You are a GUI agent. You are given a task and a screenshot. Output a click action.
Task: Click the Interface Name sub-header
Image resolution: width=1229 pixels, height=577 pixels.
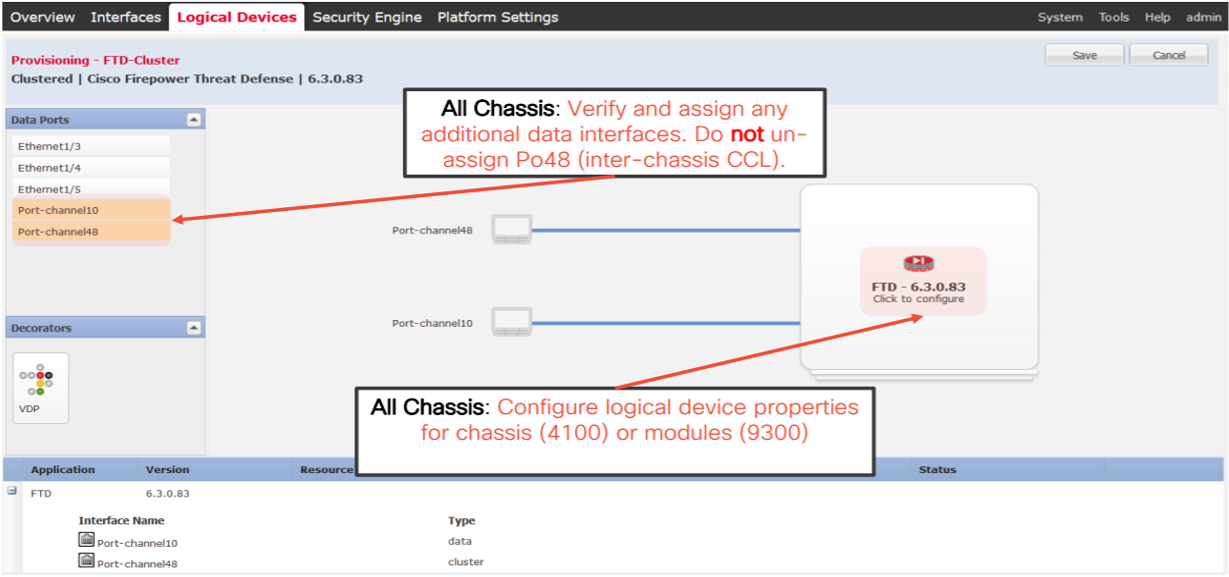pyautogui.click(x=121, y=520)
